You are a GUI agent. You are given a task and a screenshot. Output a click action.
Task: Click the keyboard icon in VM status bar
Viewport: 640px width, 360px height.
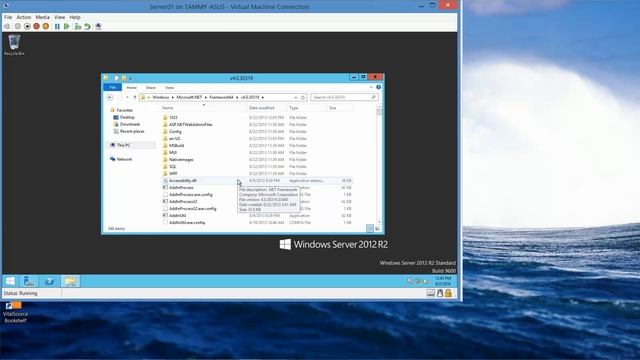[431, 293]
